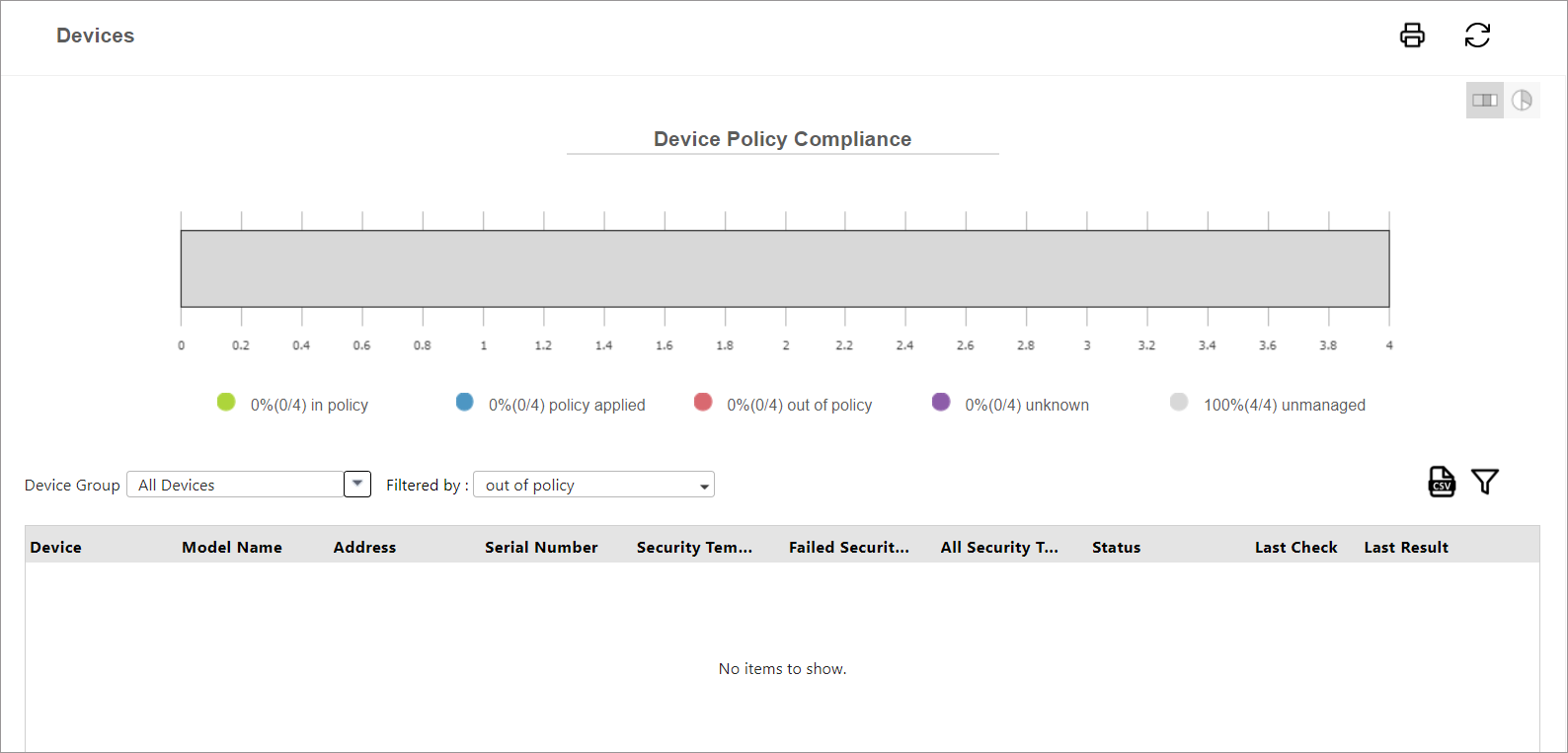Sort by Device column header

tap(56, 548)
